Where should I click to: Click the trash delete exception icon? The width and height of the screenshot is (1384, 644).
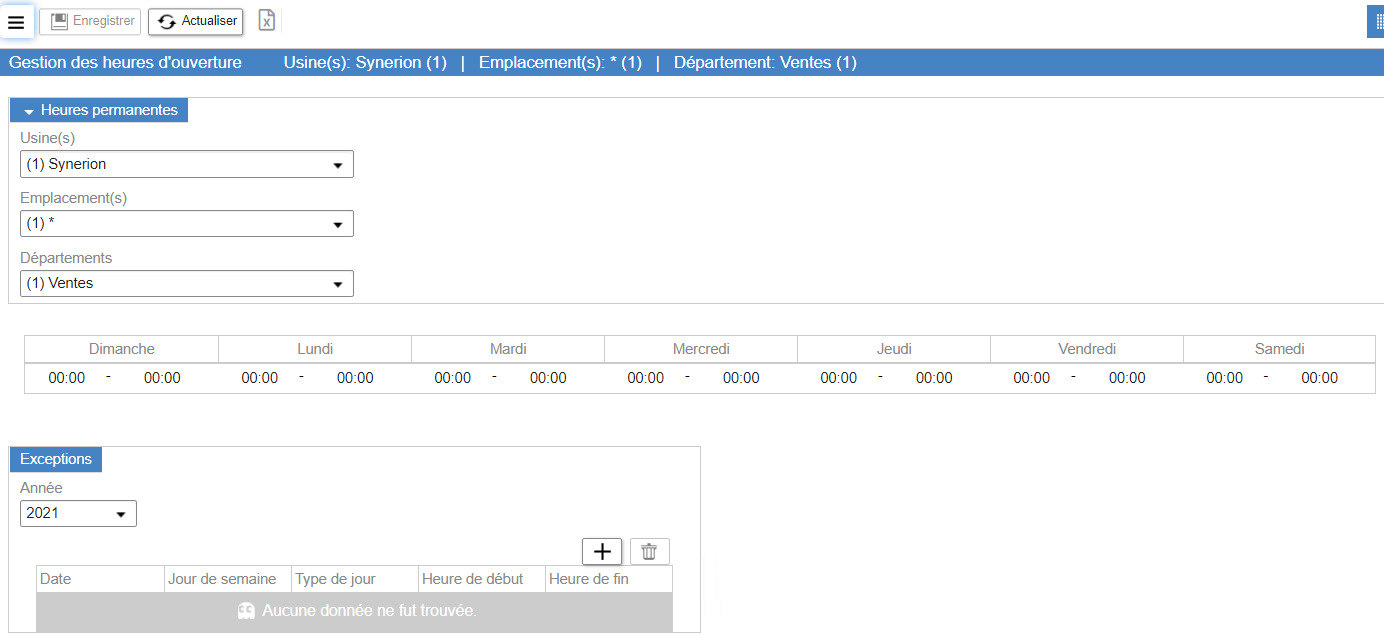tap(649, 551)
